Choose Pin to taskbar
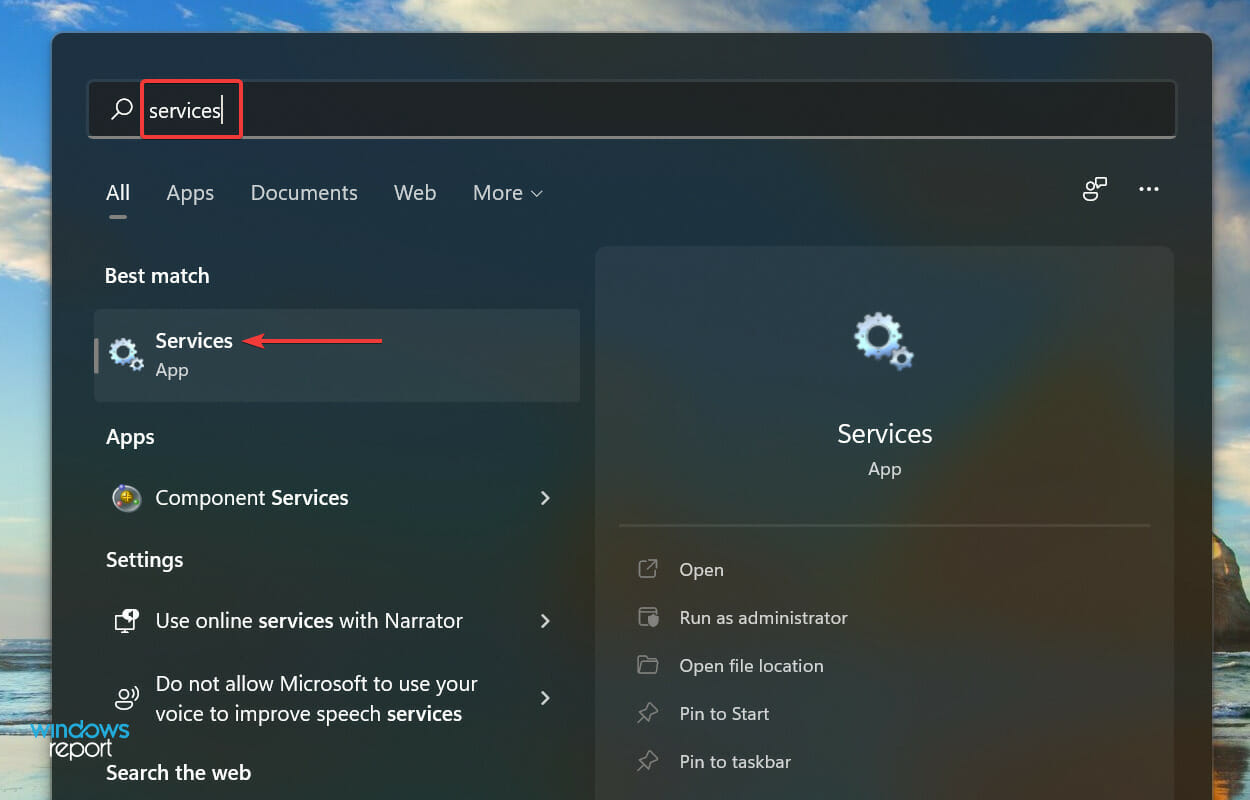The height and width of the screenshot is (800, 1250). coord(735,762)
